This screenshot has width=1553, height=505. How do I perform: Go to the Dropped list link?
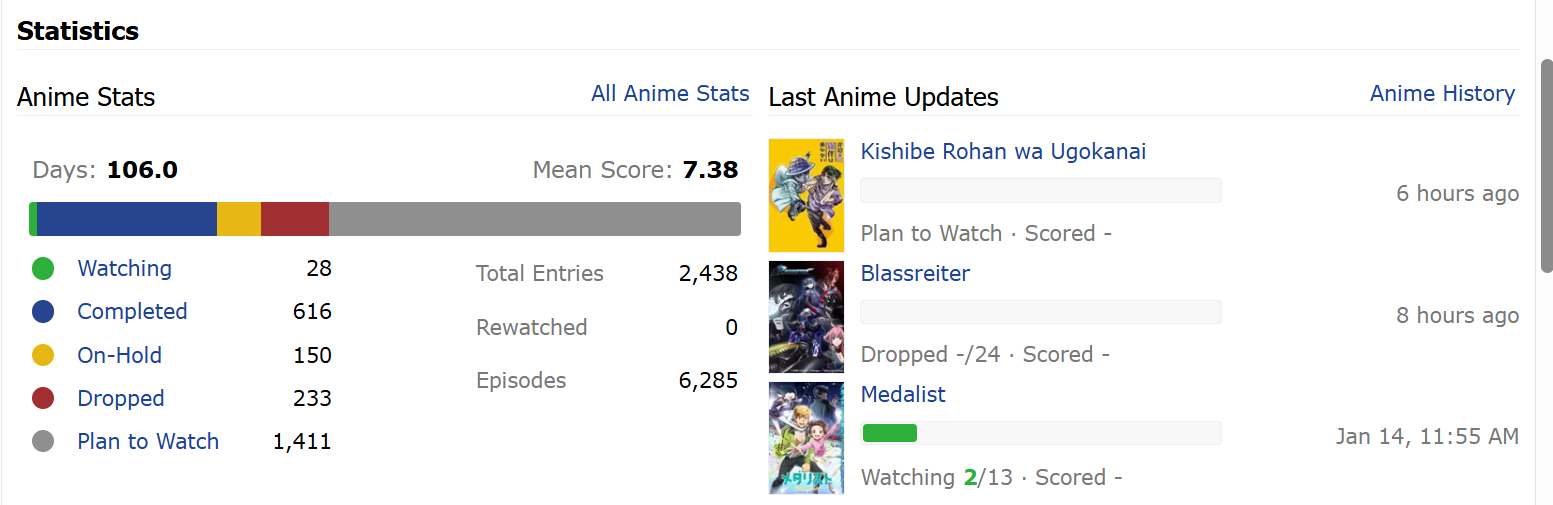point(121,398)
